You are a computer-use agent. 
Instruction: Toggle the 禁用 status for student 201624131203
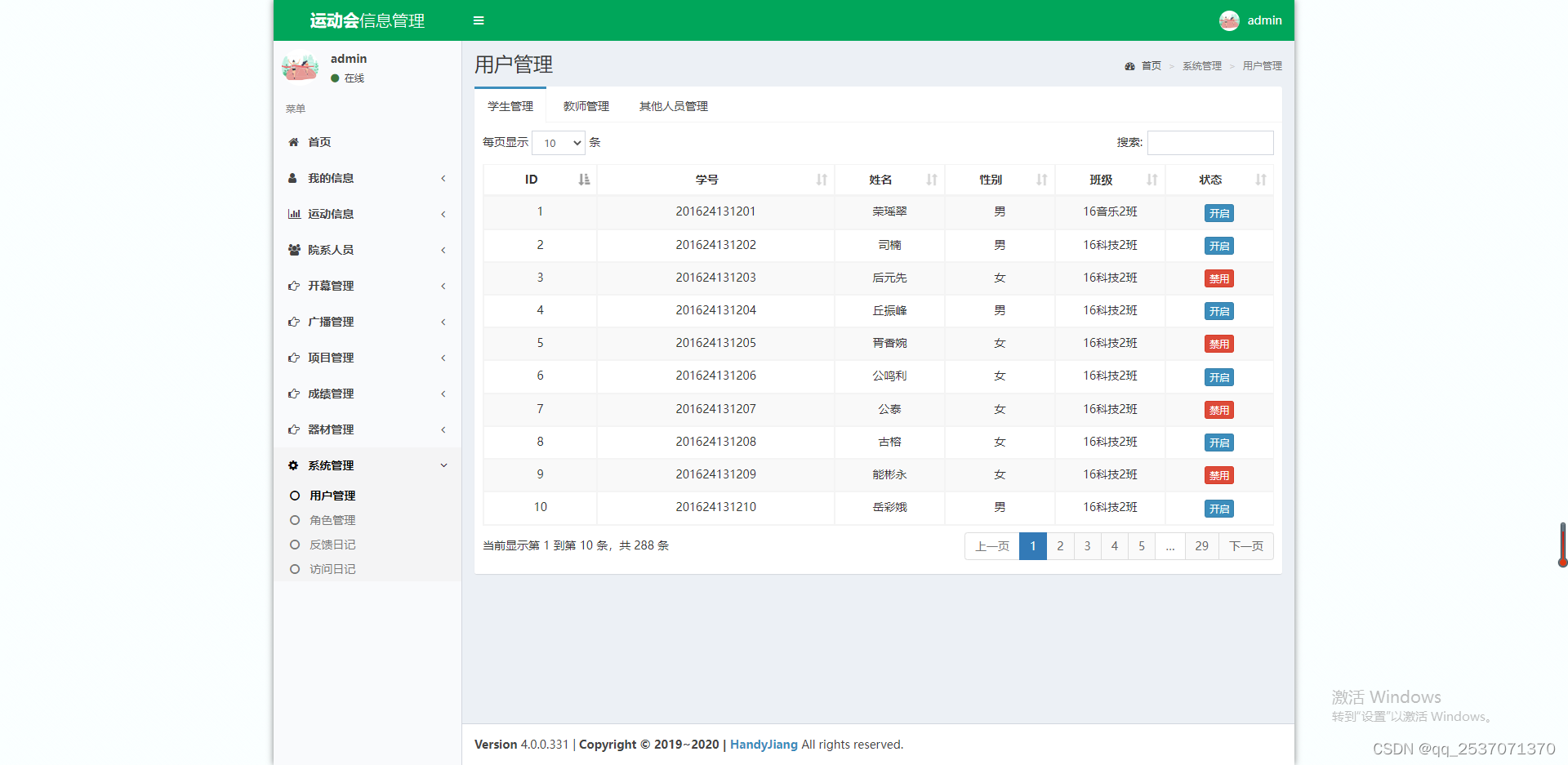(x=1219, y=278)
